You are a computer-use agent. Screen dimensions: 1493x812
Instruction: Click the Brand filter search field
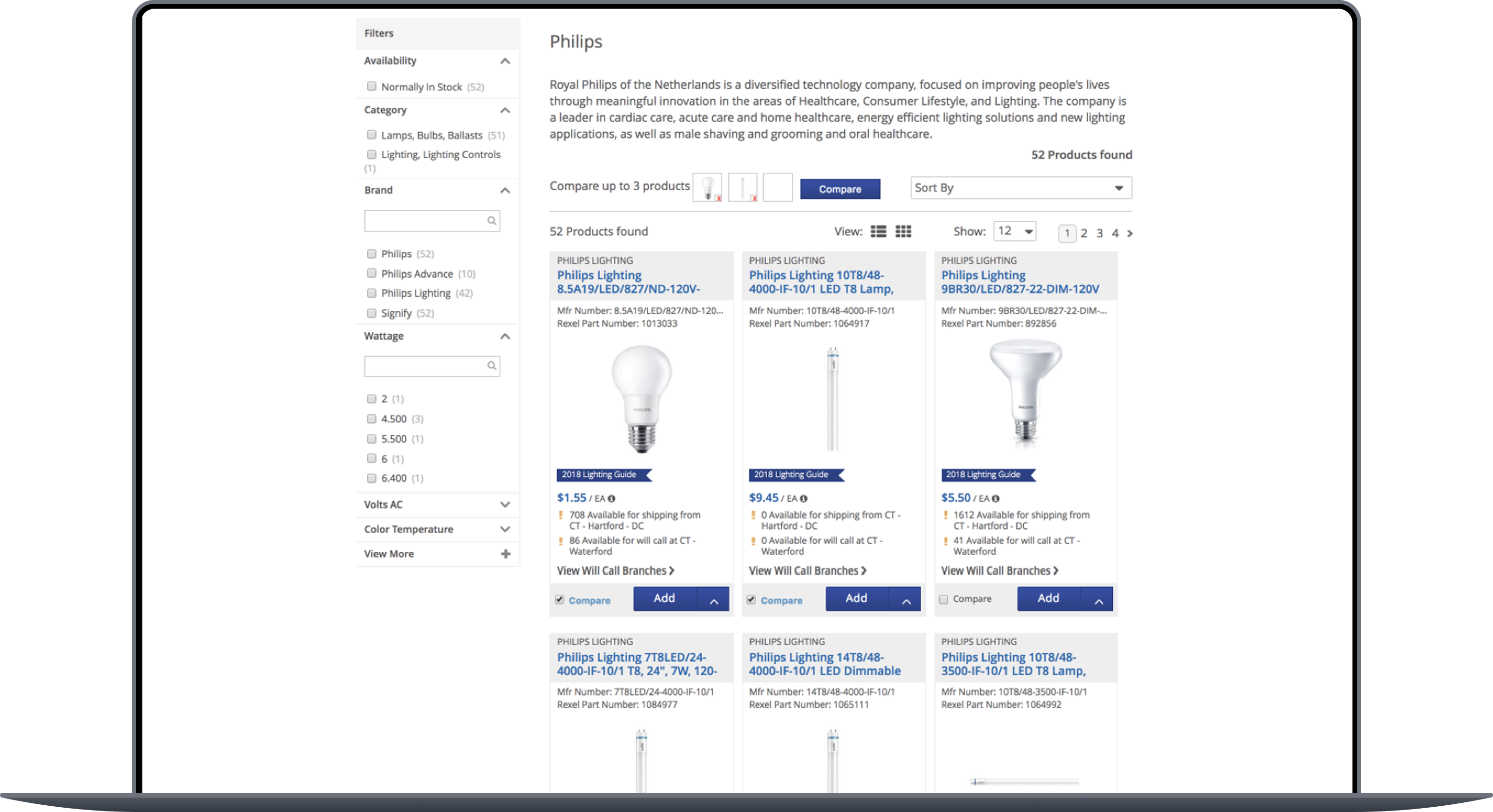(x=432, y=221)
